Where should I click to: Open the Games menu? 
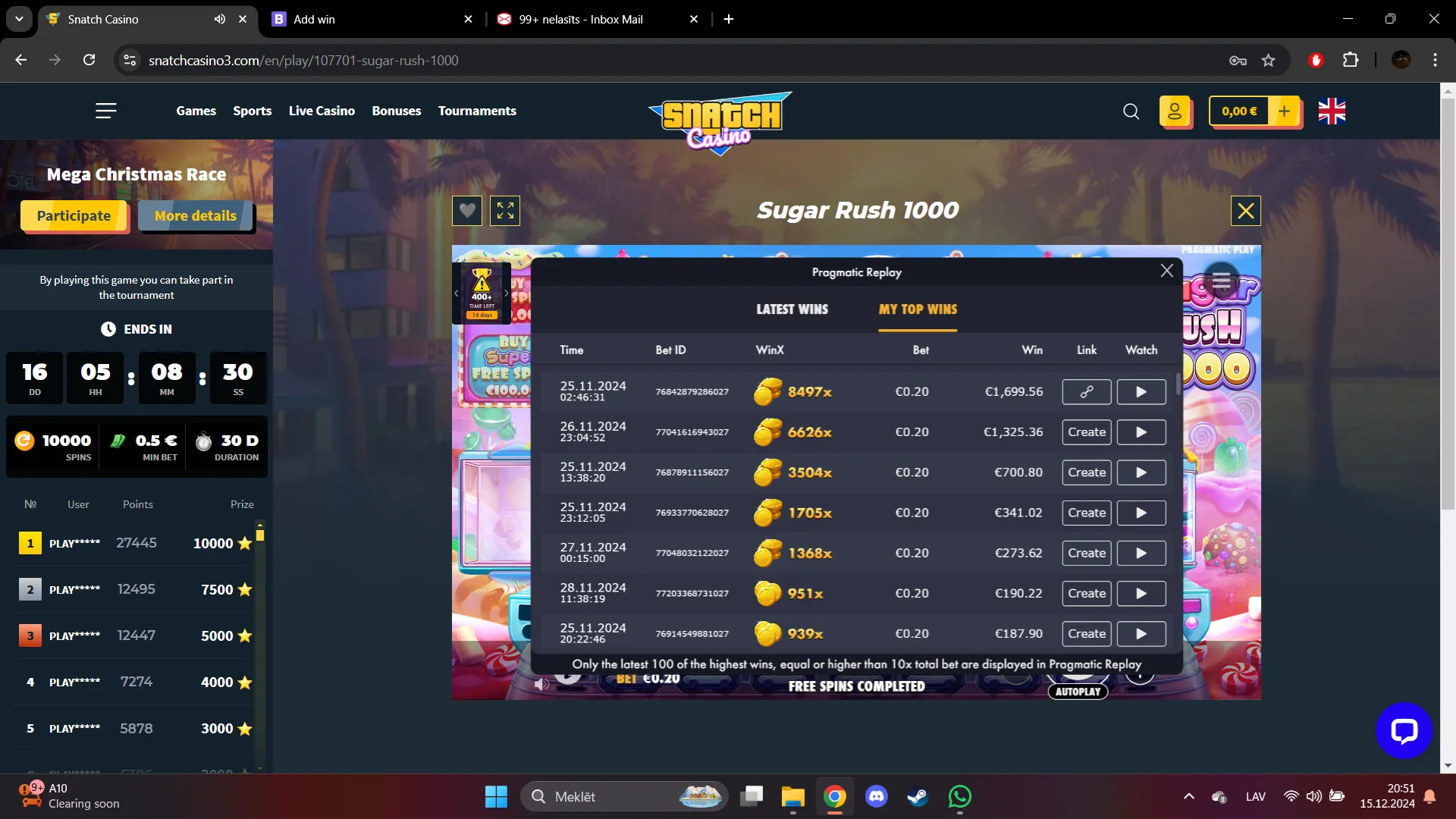[x=196, y=111]
